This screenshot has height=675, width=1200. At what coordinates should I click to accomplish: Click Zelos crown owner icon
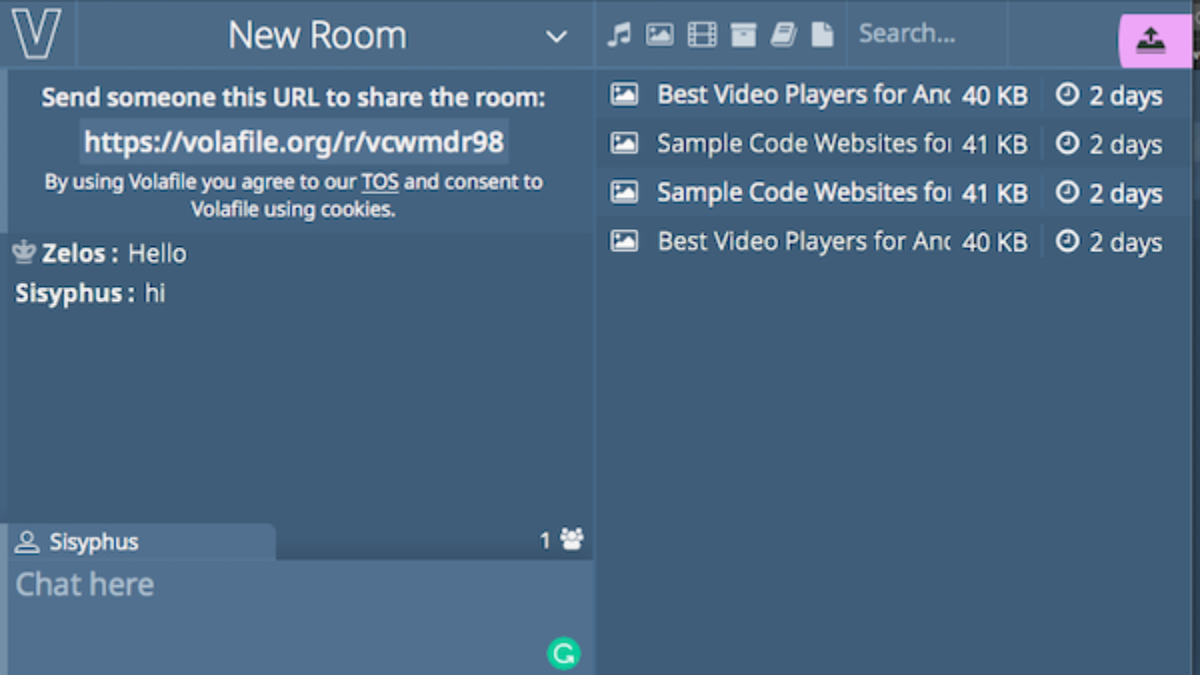pos(24,253)
